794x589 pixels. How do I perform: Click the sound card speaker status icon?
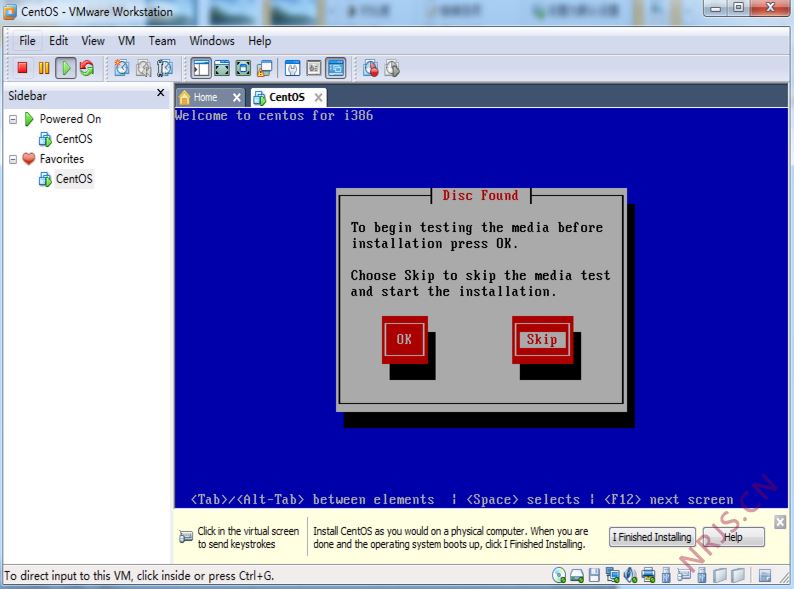point(630,575)
